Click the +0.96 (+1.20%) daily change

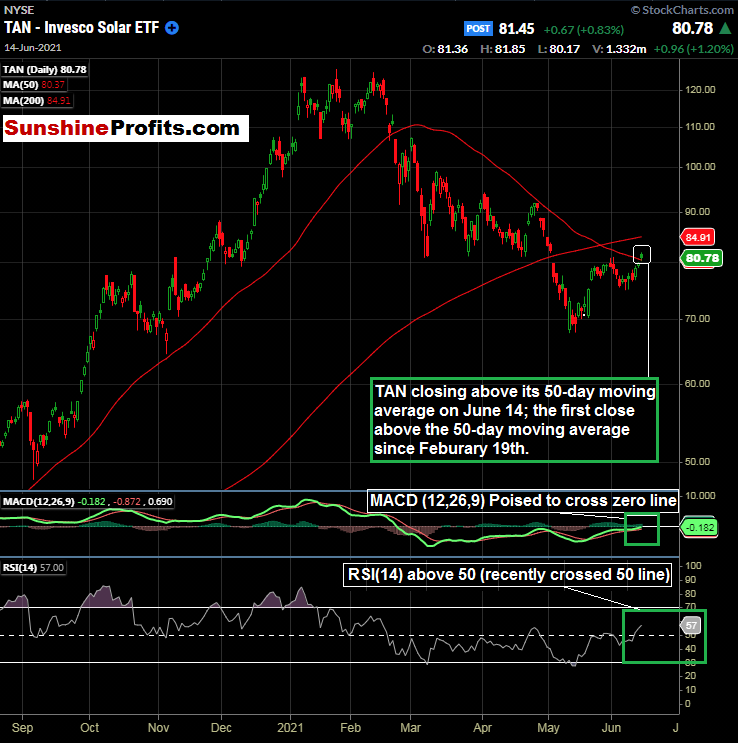[x=693, y=49]
